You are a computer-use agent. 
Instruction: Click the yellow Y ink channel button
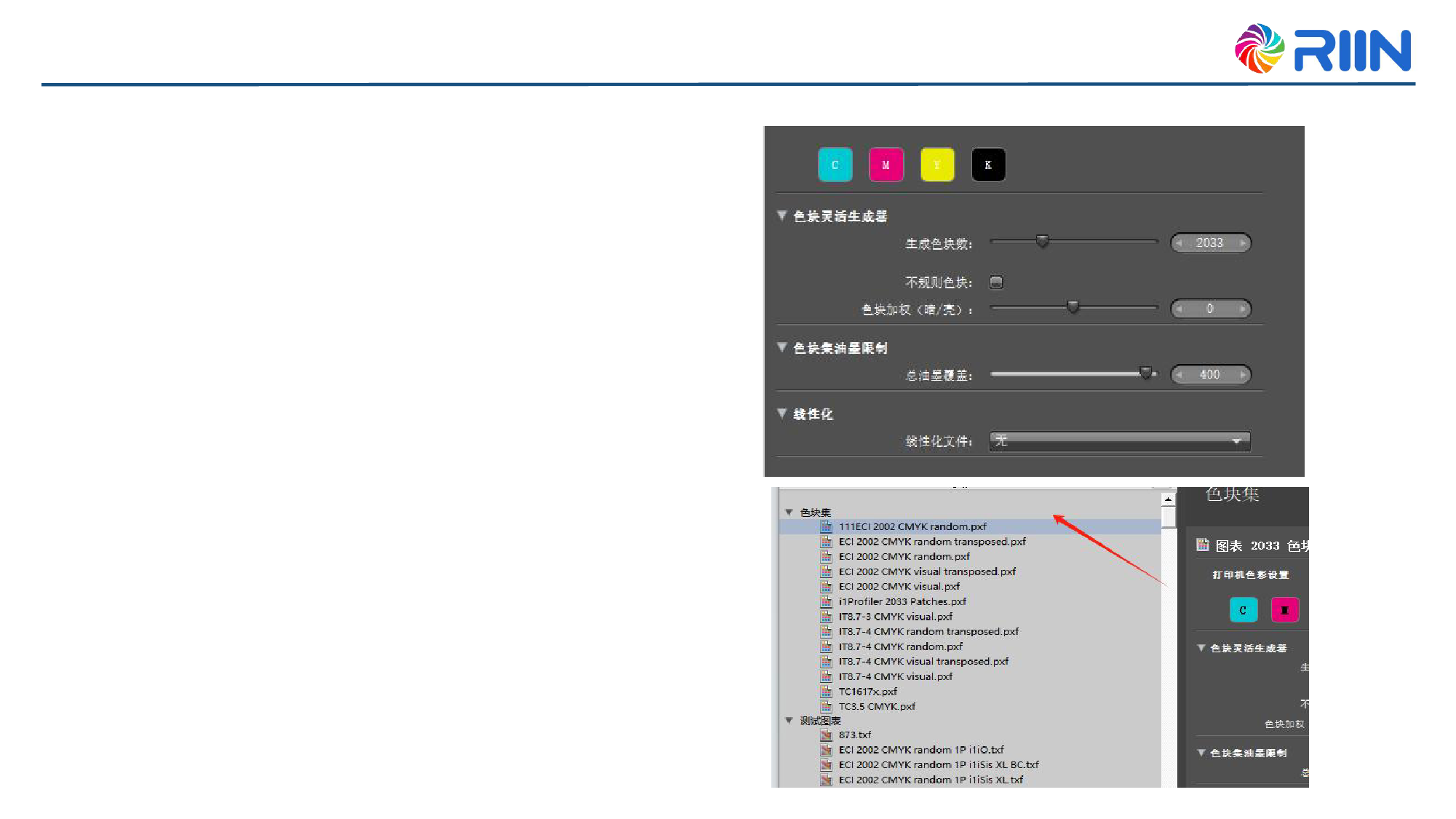[x=936, y=165]
